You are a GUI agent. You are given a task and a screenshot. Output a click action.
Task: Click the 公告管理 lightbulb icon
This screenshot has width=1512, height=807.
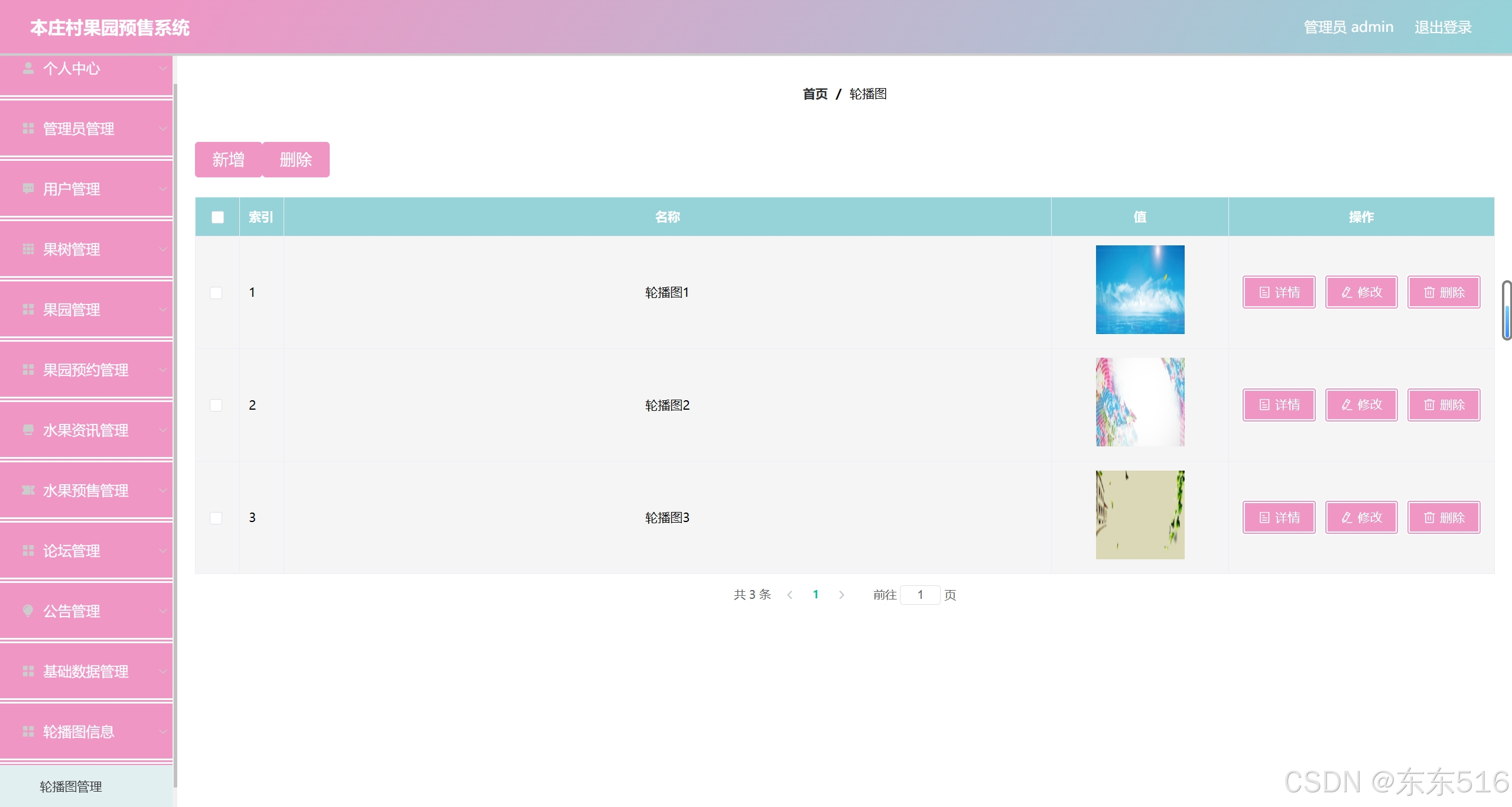tap(28, 611)
